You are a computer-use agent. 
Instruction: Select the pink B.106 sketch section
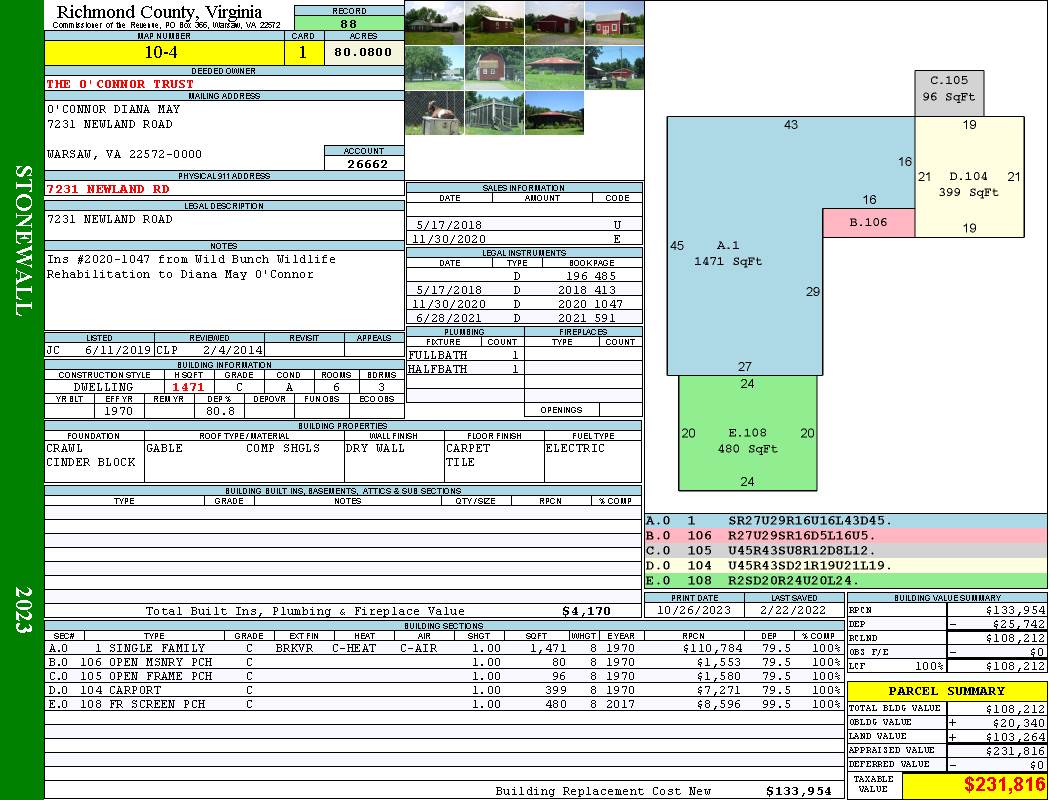coord(869,222)
